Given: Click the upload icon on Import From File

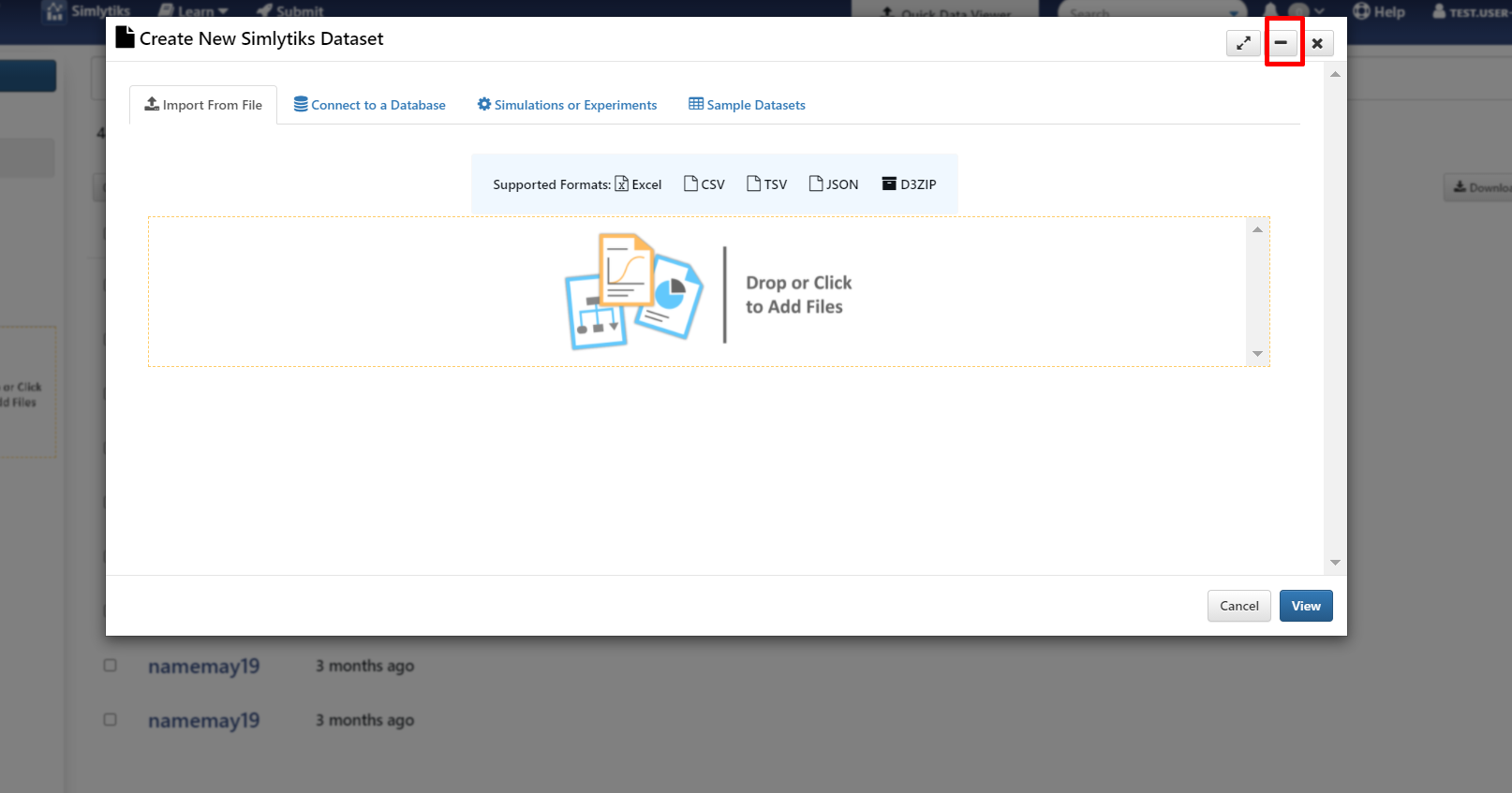Looking at the screenshot, I should (x=152, y=104).
